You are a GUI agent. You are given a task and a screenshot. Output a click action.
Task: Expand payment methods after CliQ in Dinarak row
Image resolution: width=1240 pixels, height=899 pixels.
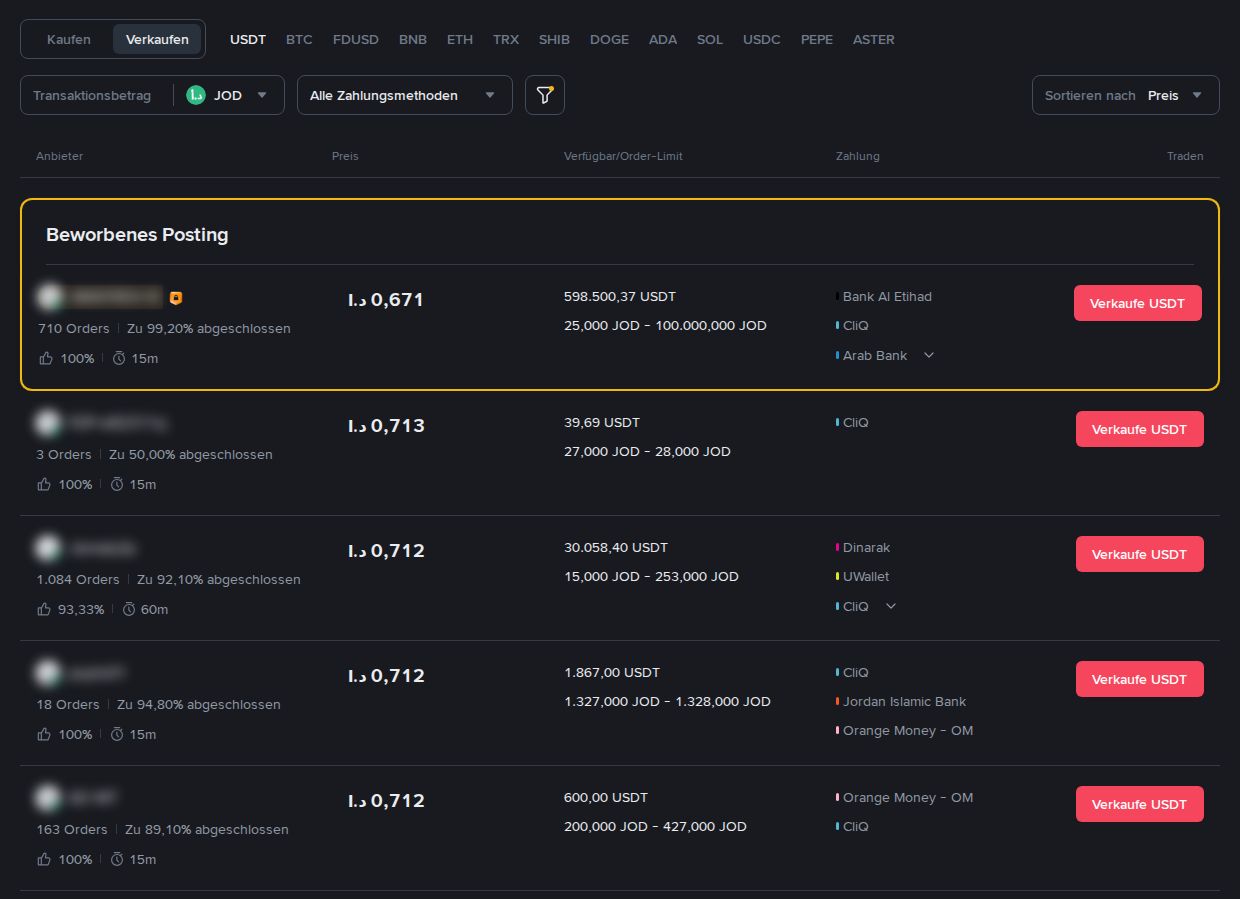coord(891,606)
